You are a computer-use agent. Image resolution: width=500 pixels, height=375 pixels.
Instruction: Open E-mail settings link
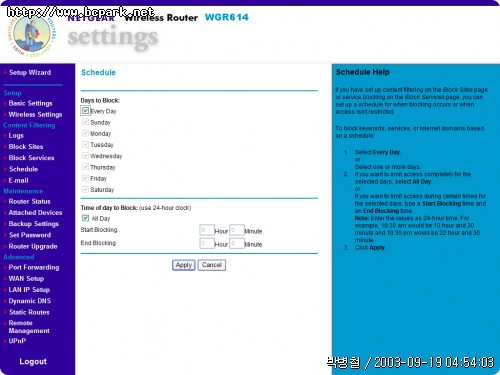click(18, 181)
